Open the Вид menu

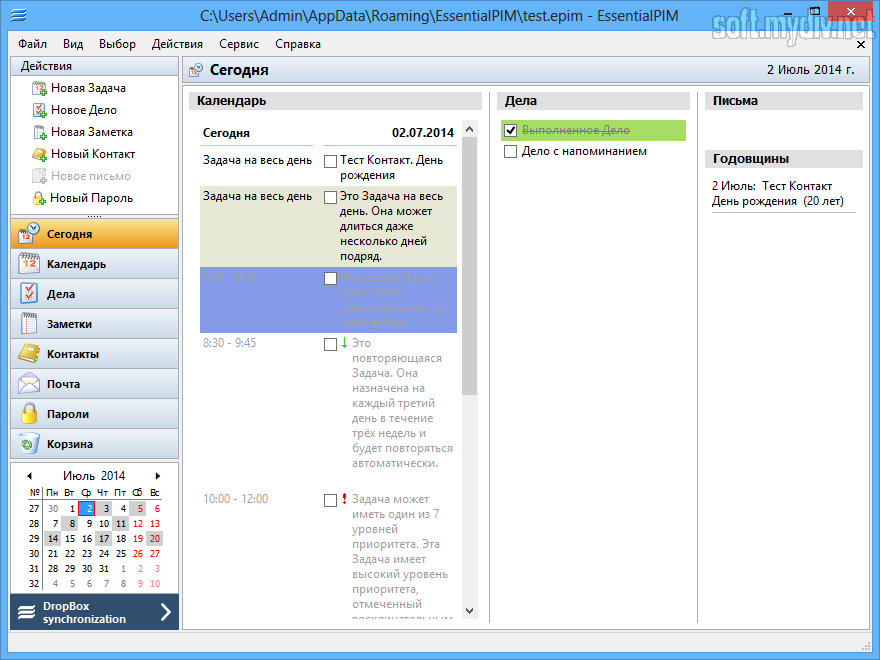click(73, 44)
